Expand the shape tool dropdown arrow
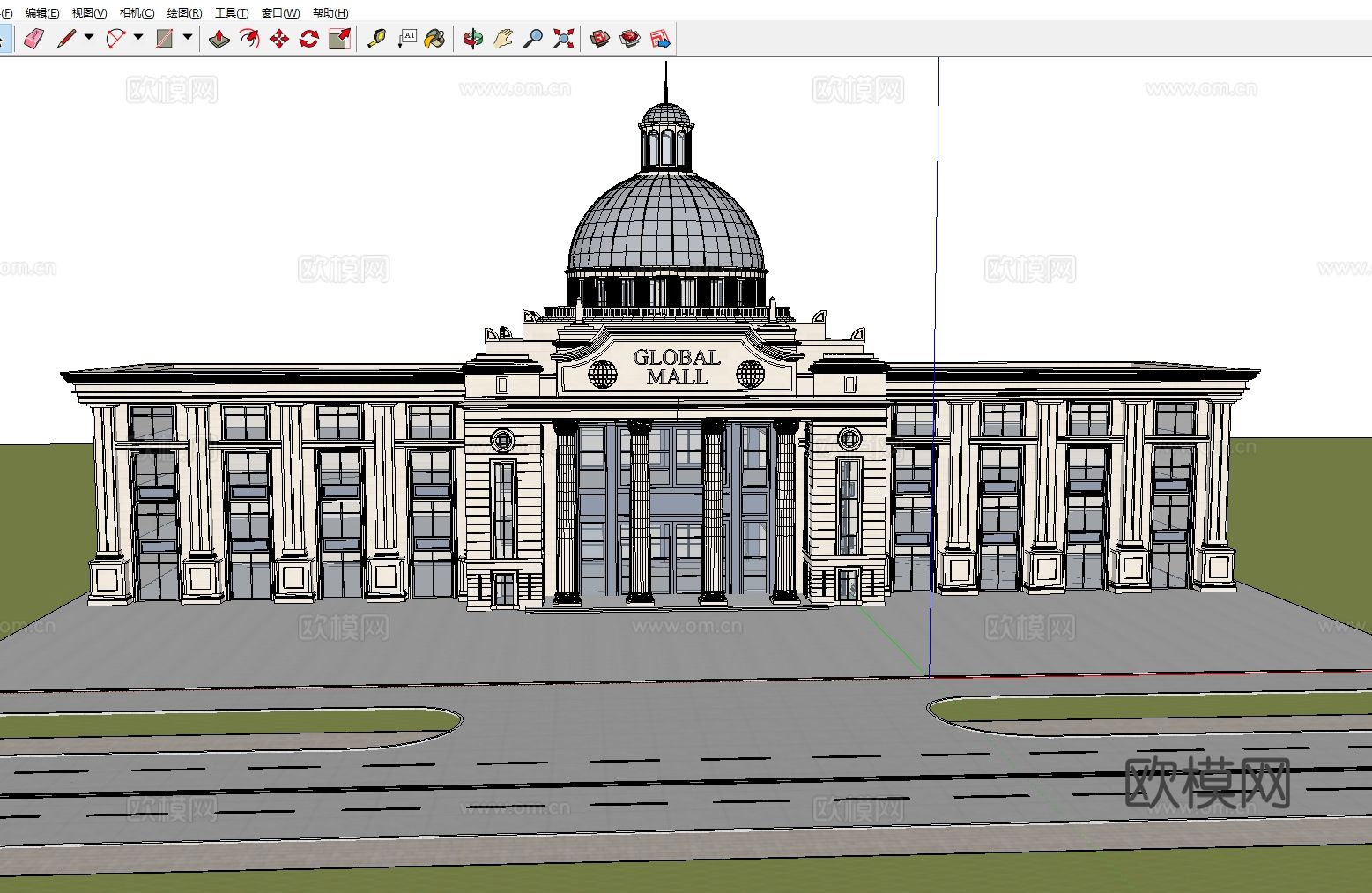Viewport: 1372px width, 893px height. [x=188, y=38]
